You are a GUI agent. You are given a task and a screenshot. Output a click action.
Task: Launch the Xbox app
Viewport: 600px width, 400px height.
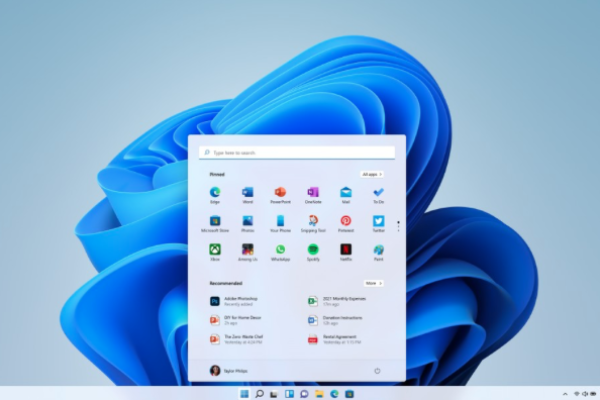coord(215,249)
